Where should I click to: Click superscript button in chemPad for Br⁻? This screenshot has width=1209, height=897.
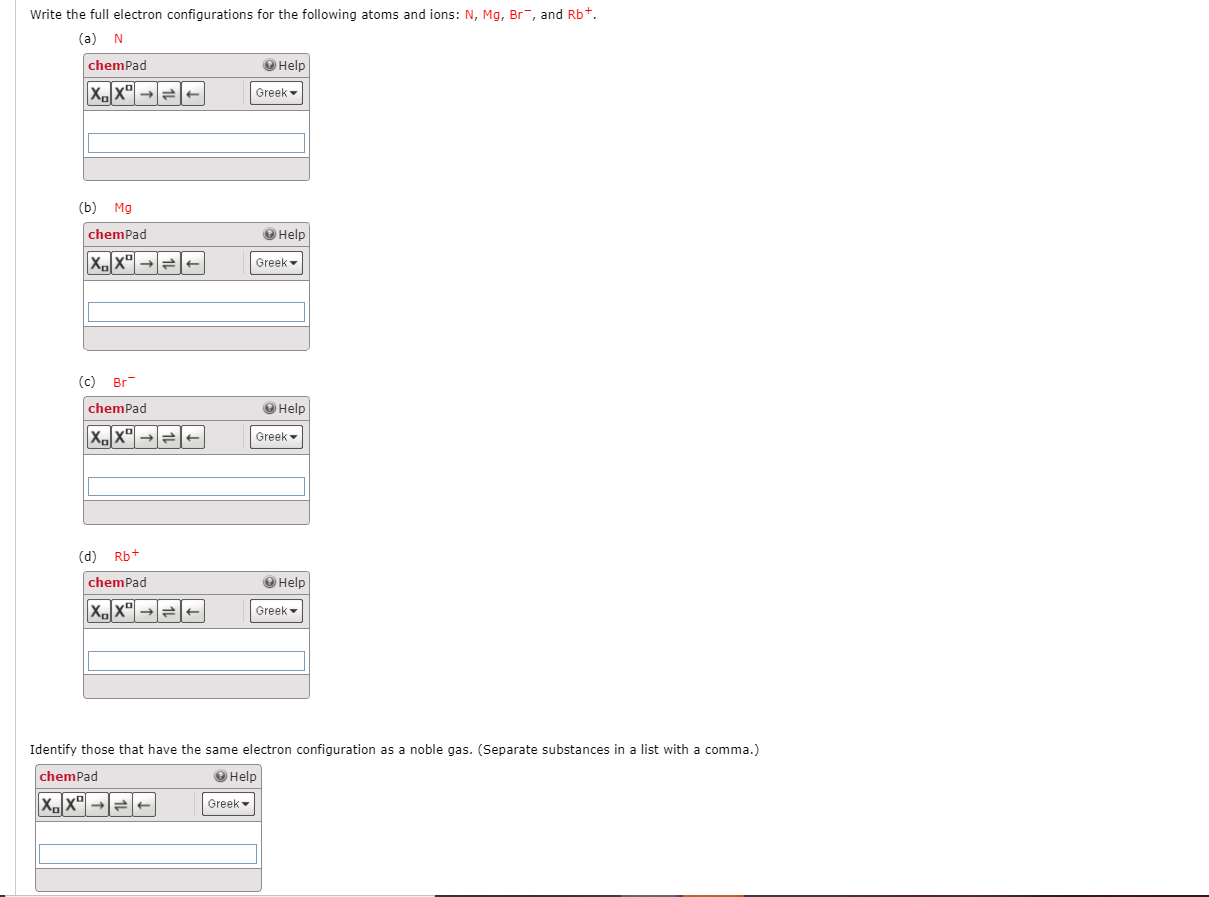click(123, 438)
